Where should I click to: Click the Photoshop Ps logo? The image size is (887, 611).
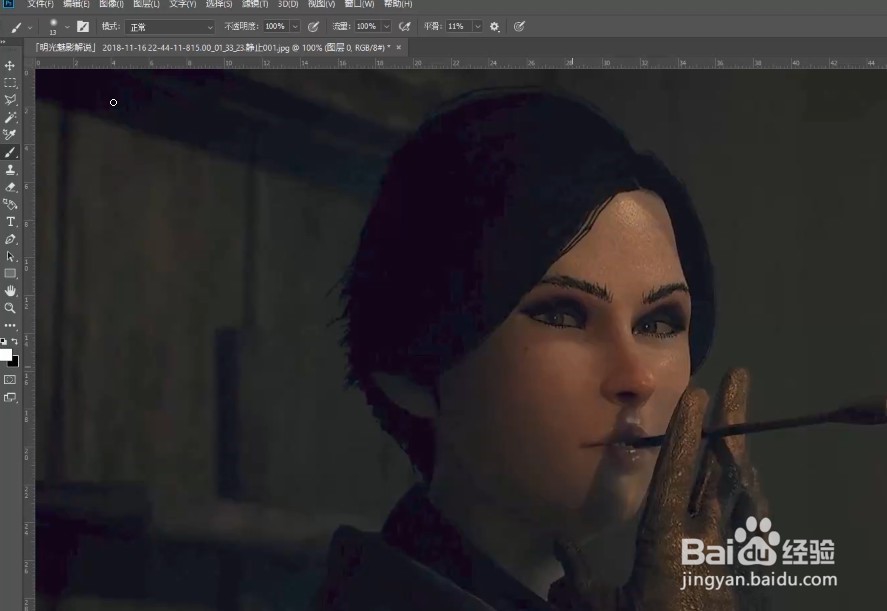[8, 3]
